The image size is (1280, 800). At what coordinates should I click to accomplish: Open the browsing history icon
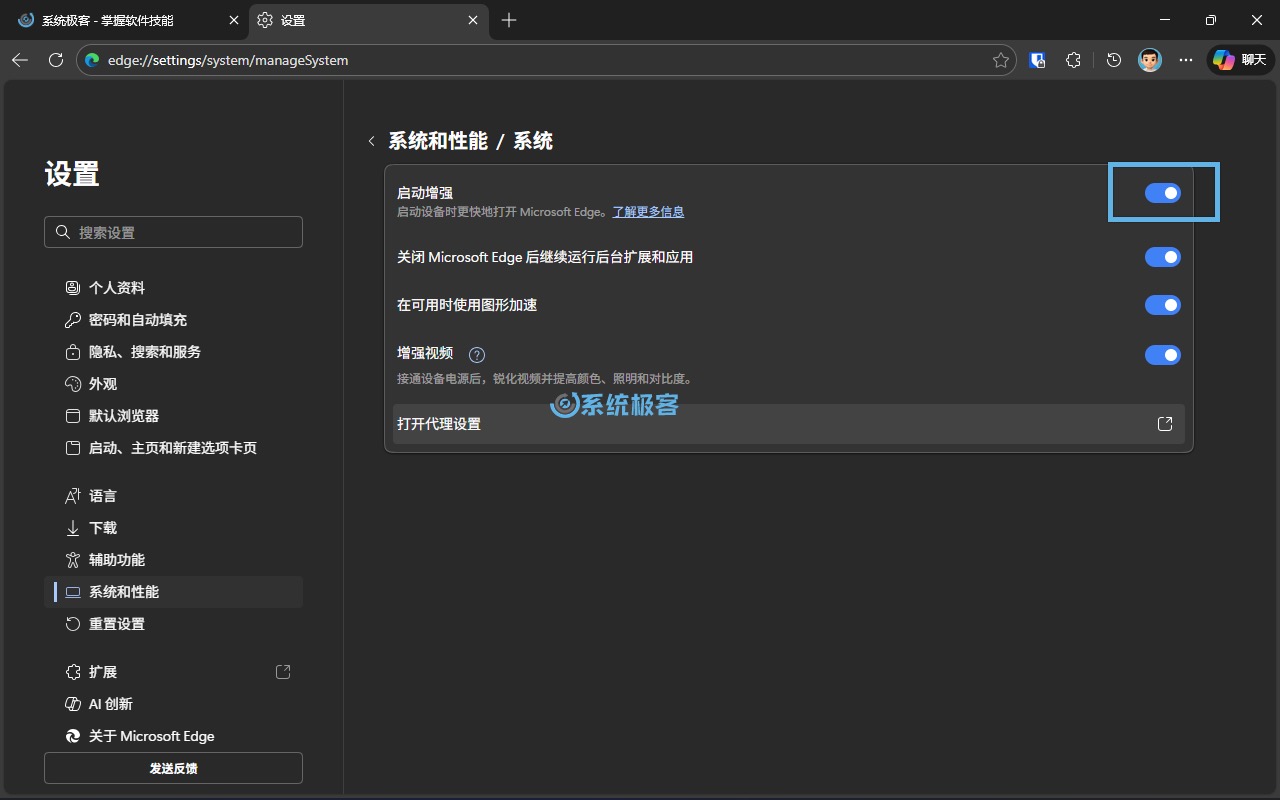(x=1113, y=60)
